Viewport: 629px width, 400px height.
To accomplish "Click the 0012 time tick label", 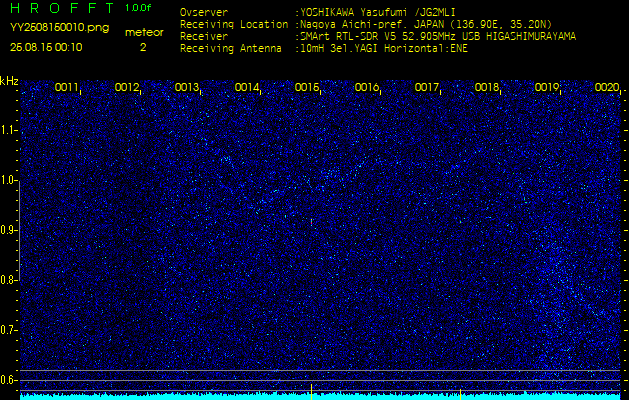I will pyautogui.click(x=126, y=87).
